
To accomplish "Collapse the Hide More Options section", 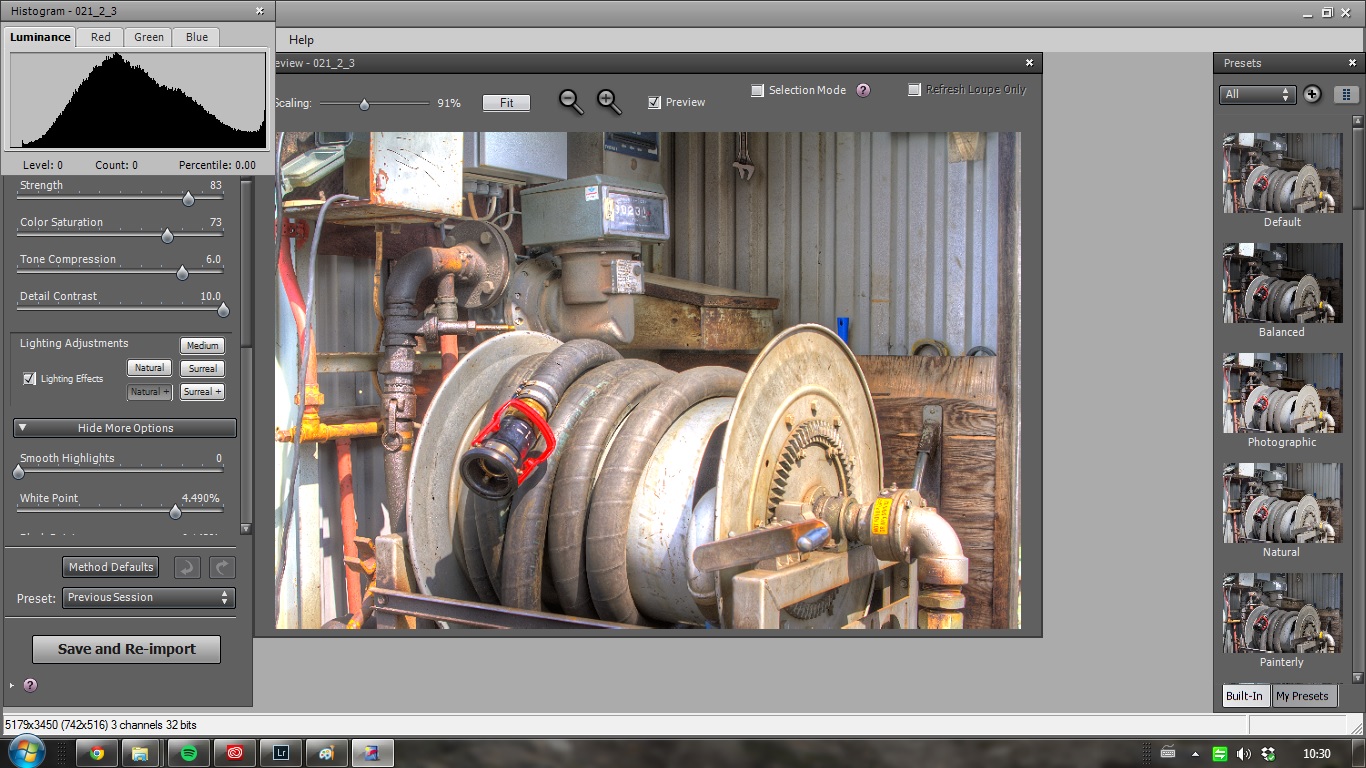I will pos(125,428).
